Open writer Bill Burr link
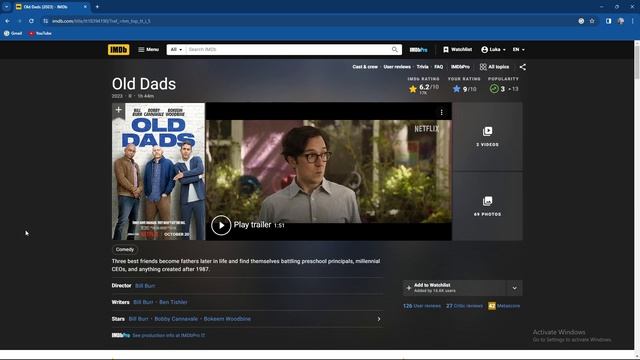 pos(143,302)
